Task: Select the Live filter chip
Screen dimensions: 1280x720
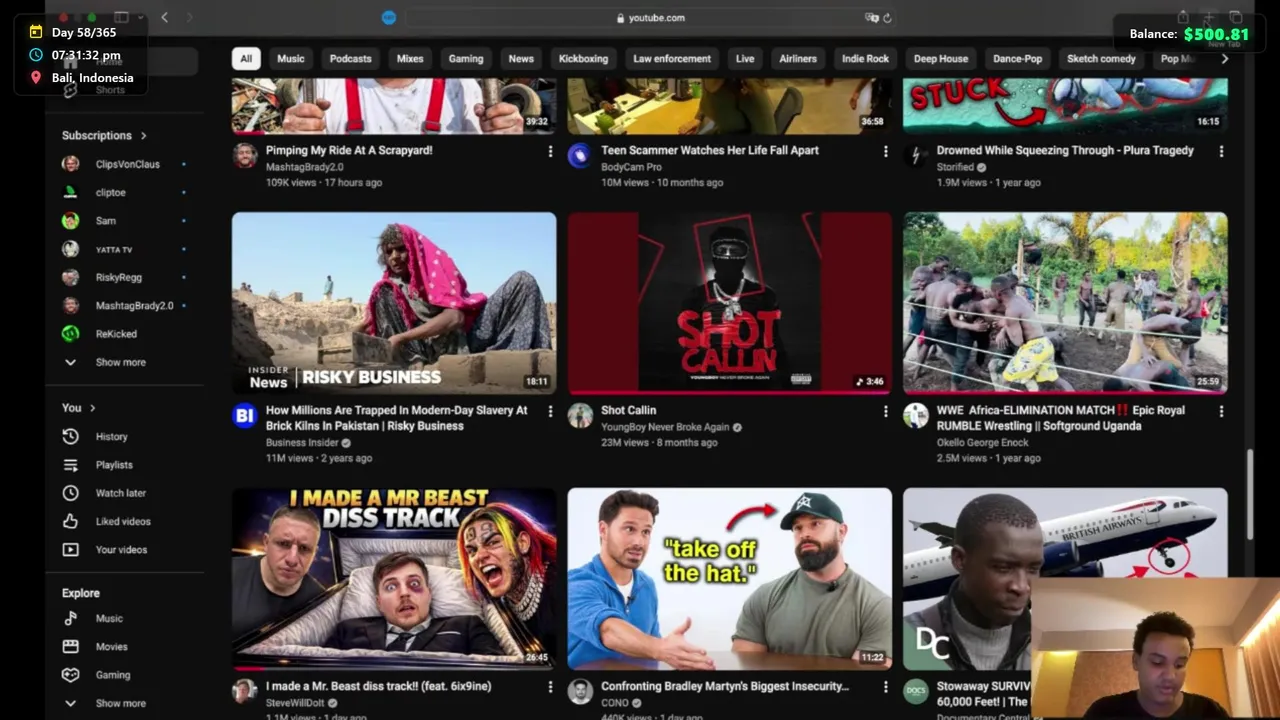Action: pos(745,59)
